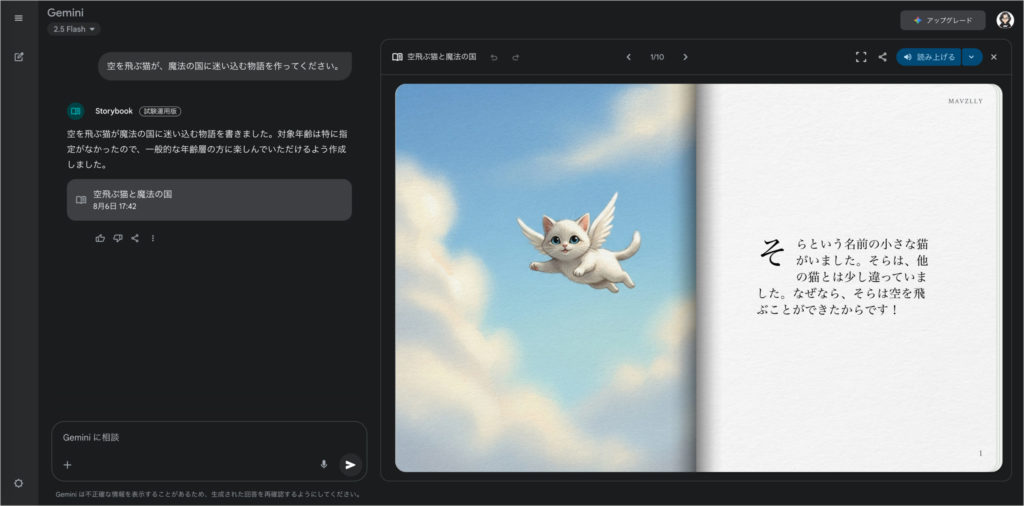
Task: Enter fullscreen mode for the storybook
Action: click(861, 57)
